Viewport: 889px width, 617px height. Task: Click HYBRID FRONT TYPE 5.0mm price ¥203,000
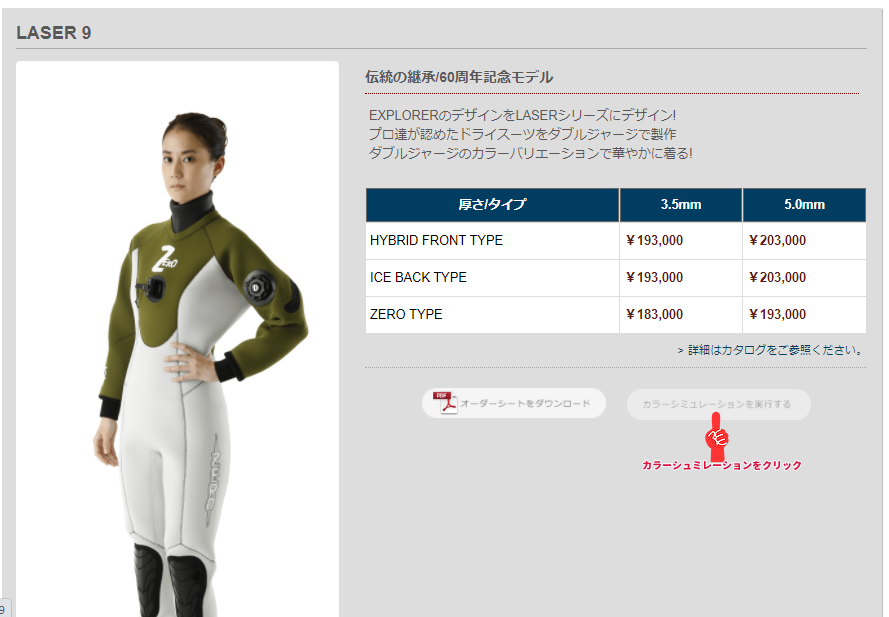click(x=777, y=240)
